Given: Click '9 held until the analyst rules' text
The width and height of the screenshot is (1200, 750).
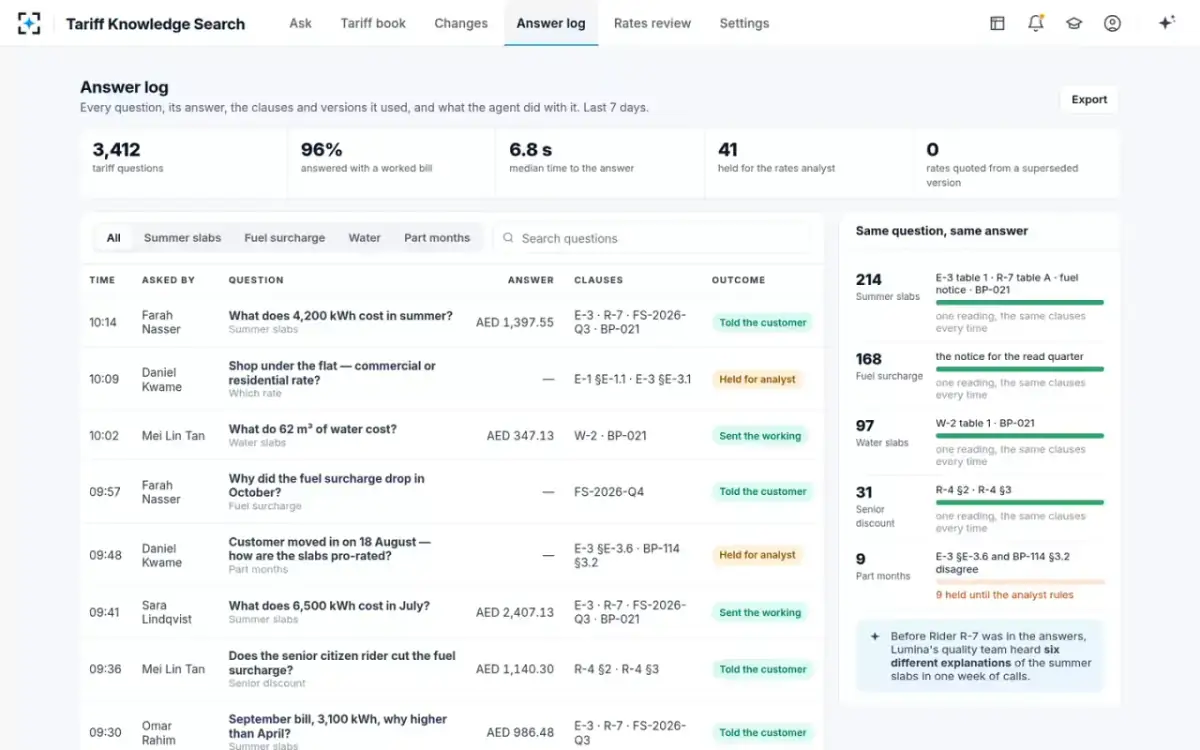Looking at the screenshot, I should tap(1005, 595).
